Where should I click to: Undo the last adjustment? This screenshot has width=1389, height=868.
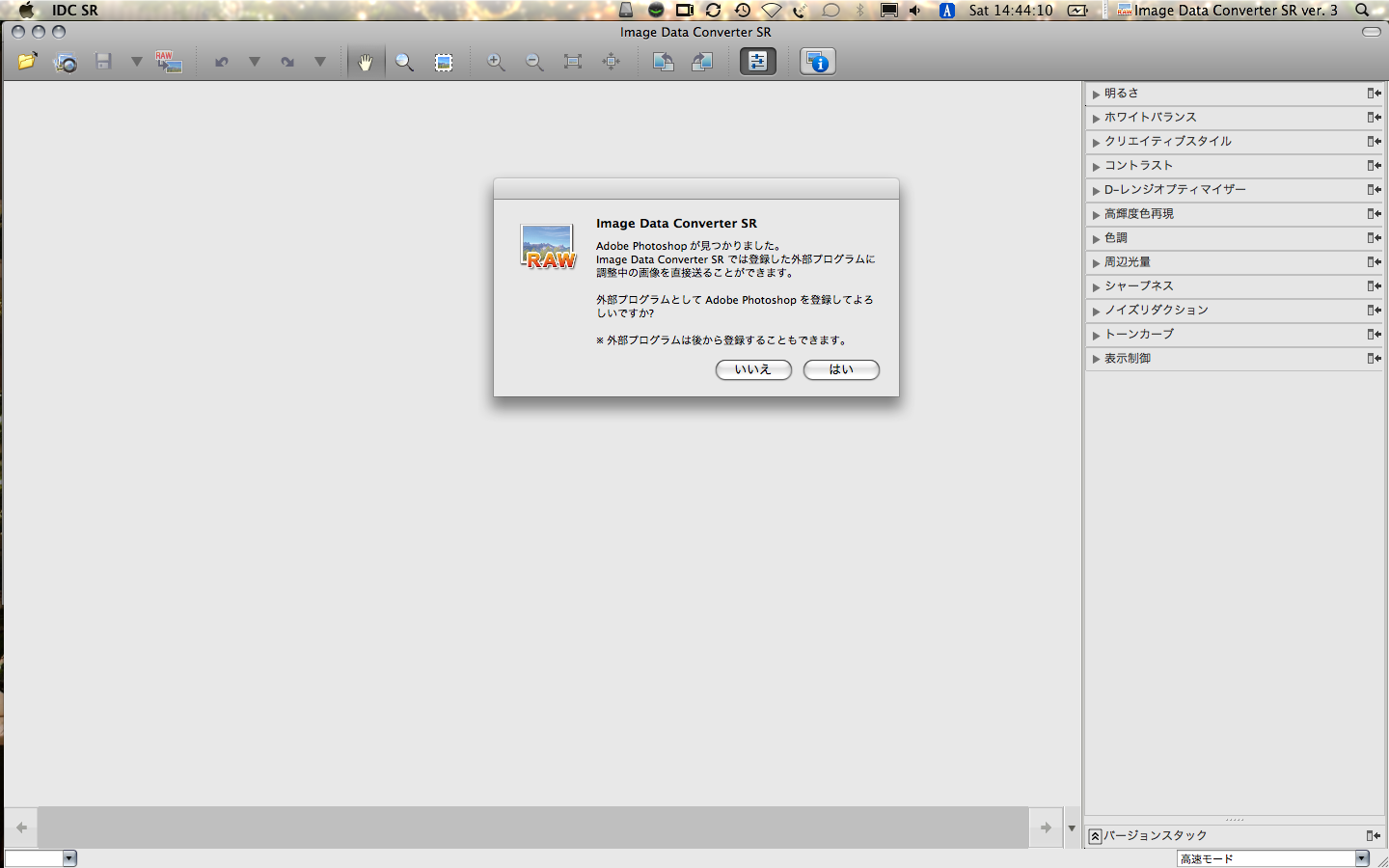[x=221, y=62]
